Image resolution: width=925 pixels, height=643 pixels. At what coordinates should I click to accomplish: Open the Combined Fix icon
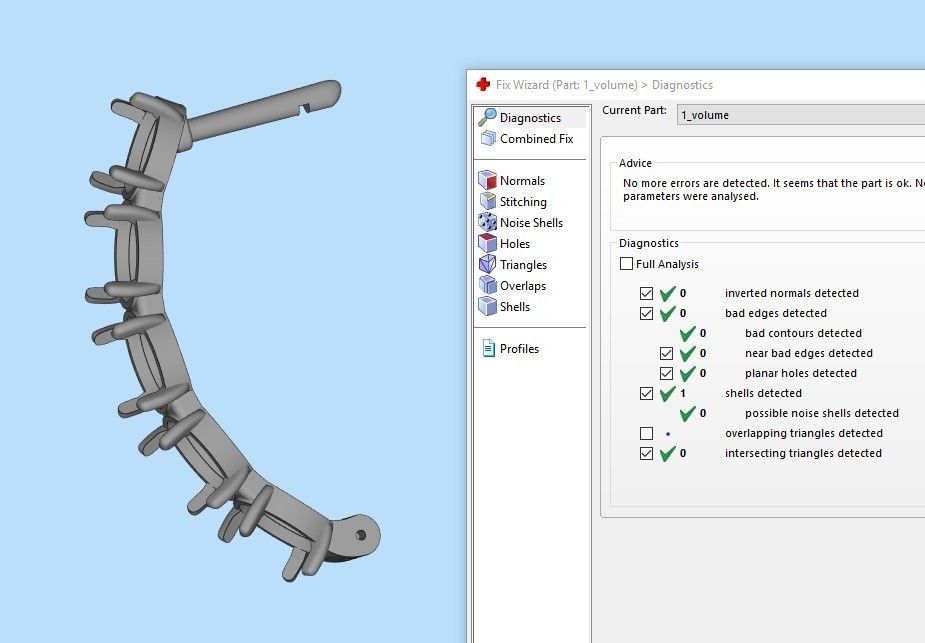pyautogui.click(x=488, y=139)
